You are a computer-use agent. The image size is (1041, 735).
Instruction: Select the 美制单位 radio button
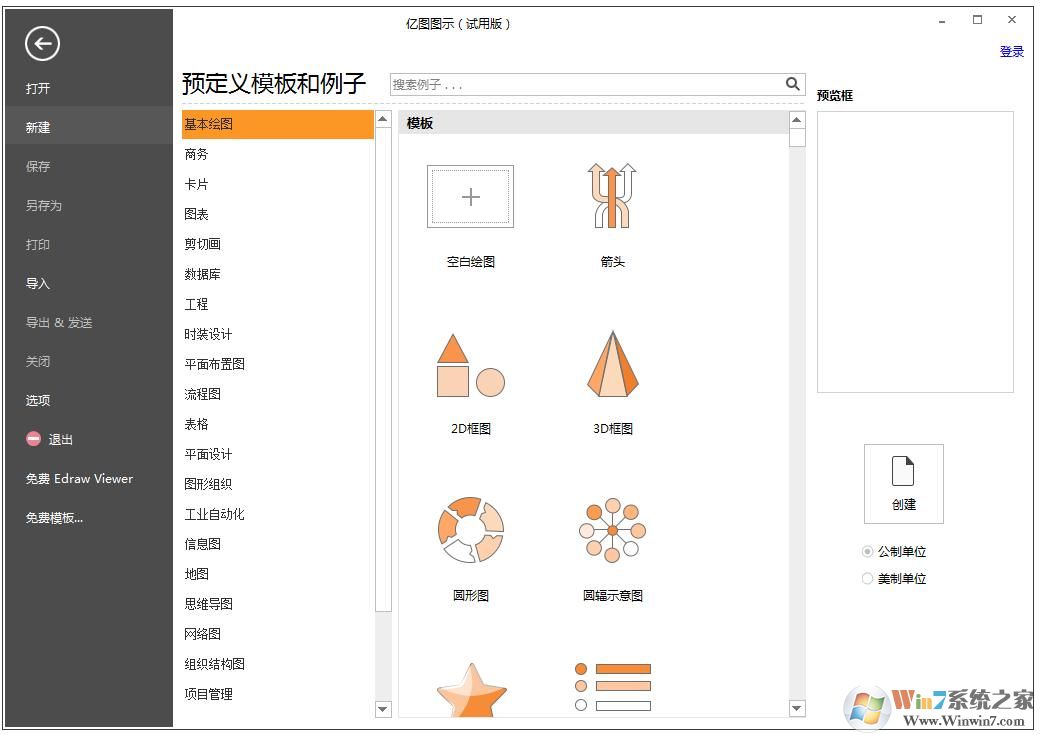[866, 578]
